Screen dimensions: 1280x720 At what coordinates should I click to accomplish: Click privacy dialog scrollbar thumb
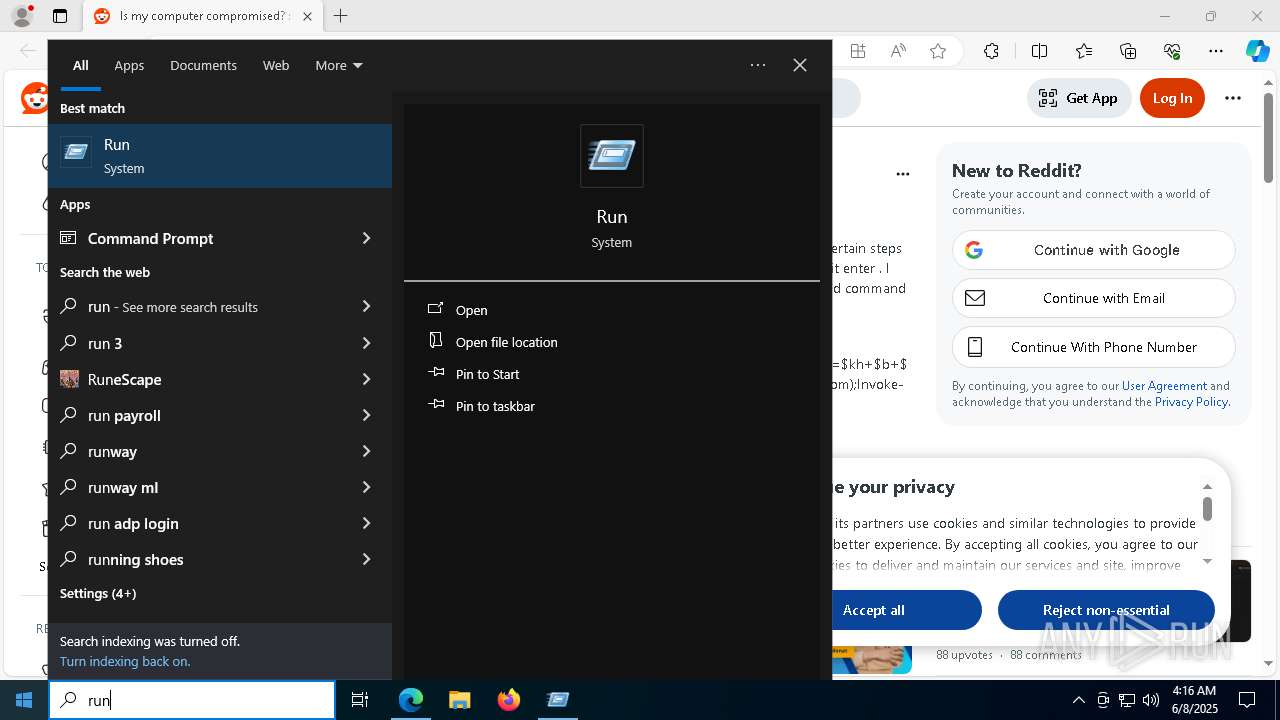(x=1207, y=509)
